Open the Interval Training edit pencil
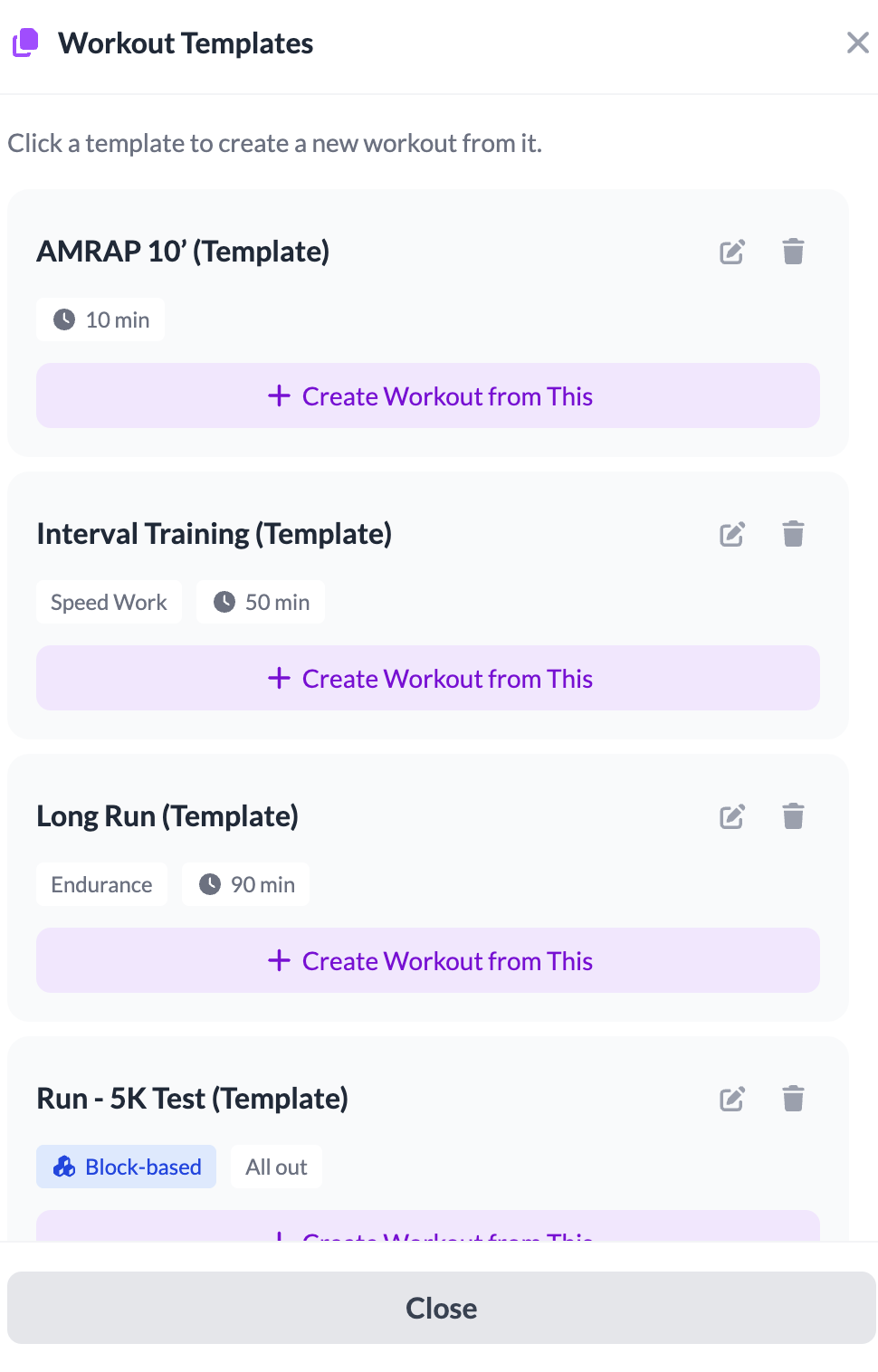This screenshot has height=1372, width=878. [x=732, y=534]
